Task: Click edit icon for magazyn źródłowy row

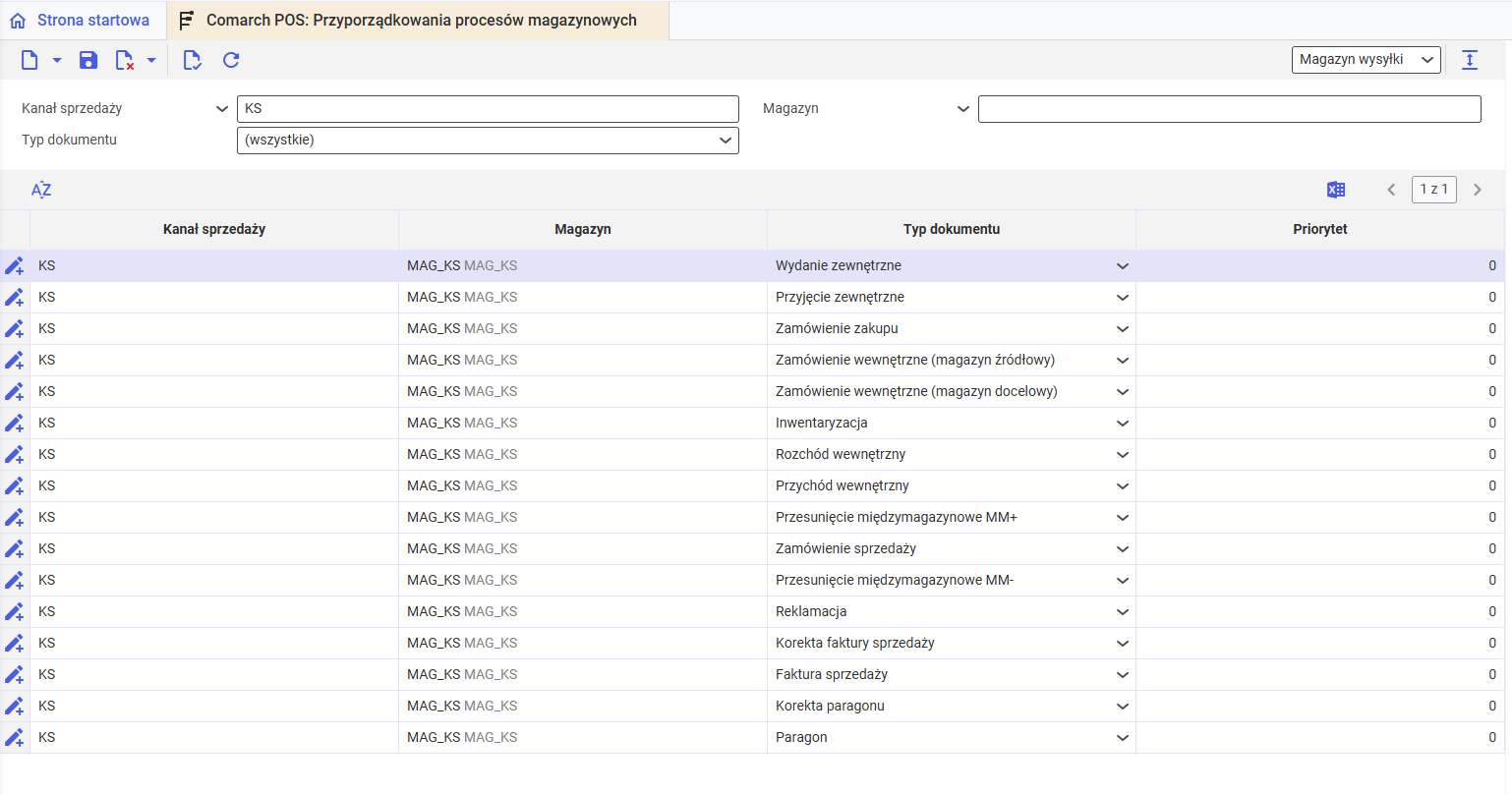Action: click(x=15, y=361)
